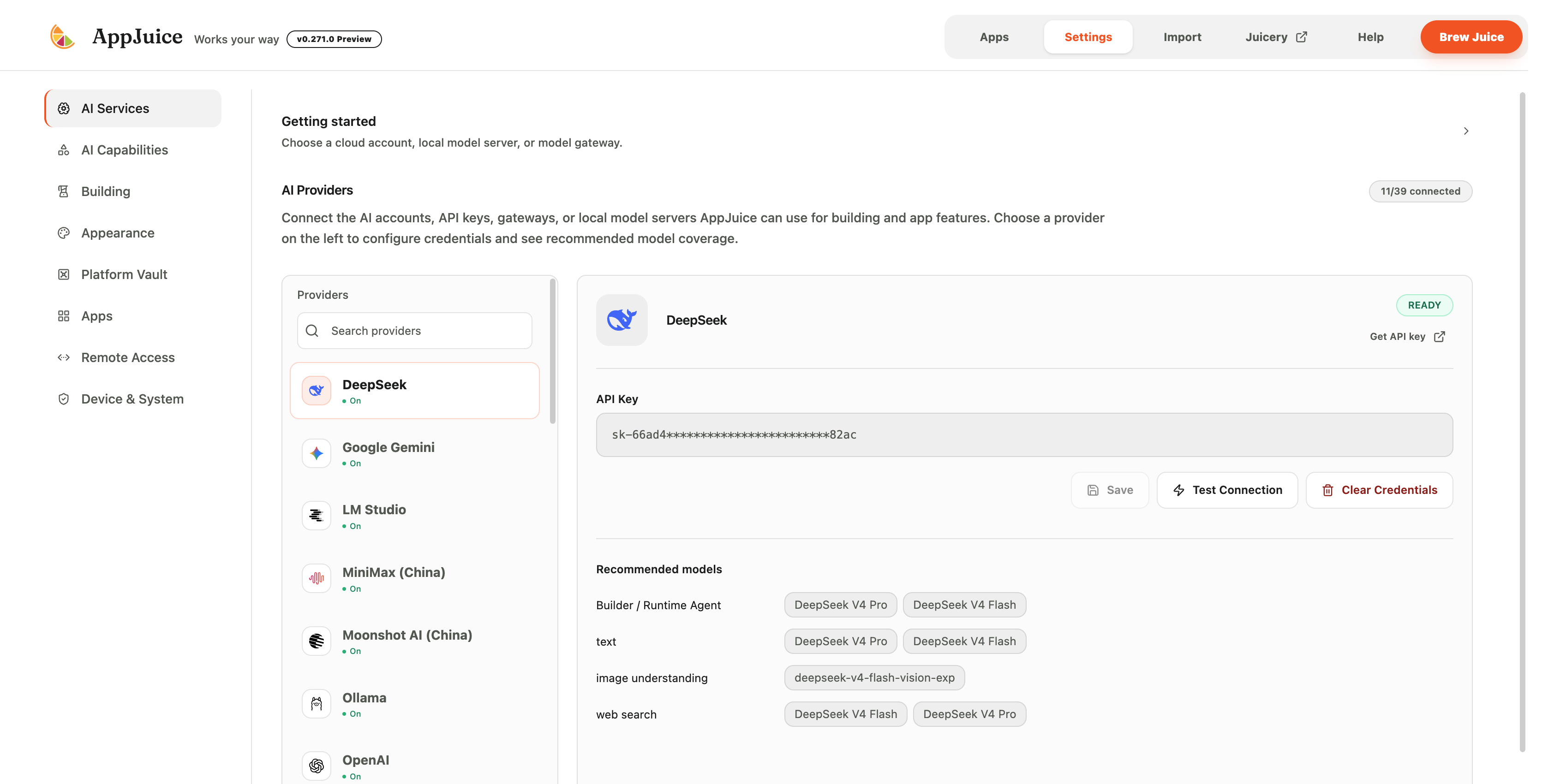The height and width of the screenshot is (784, 1542).
Task: Click the Brew Juice button
Action: [1471, 37]
